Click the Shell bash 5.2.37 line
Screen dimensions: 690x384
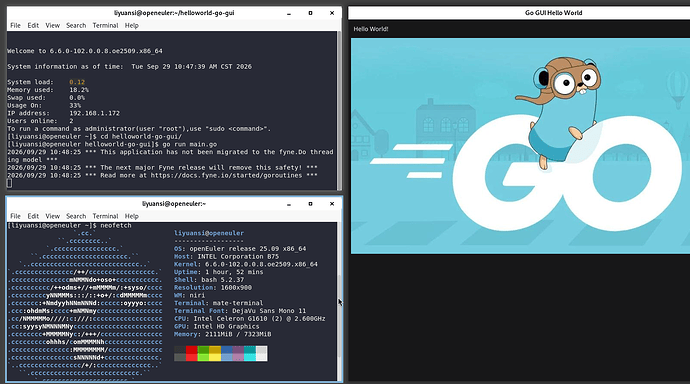209,280
